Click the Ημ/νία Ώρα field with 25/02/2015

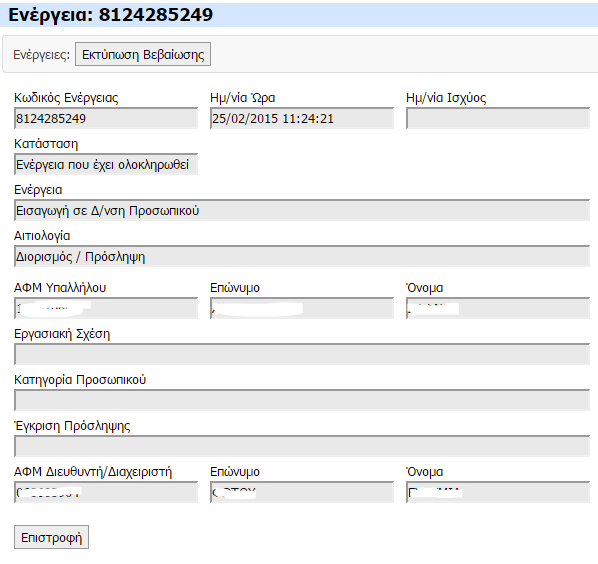(302, 118)
